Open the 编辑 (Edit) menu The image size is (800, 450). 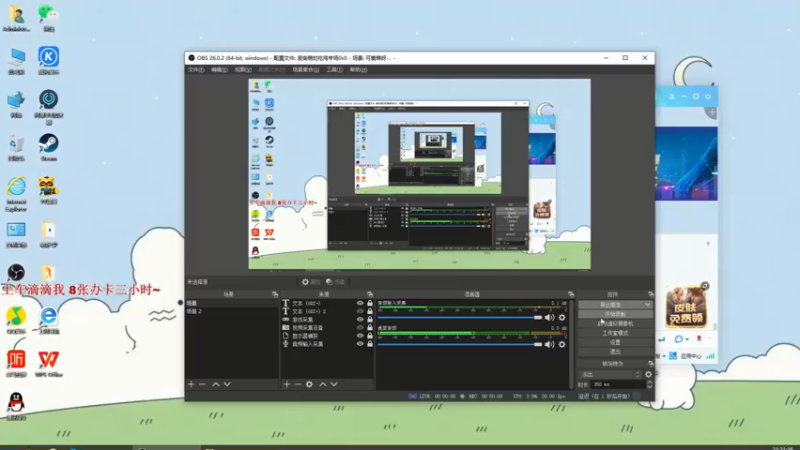click(219, 70)
